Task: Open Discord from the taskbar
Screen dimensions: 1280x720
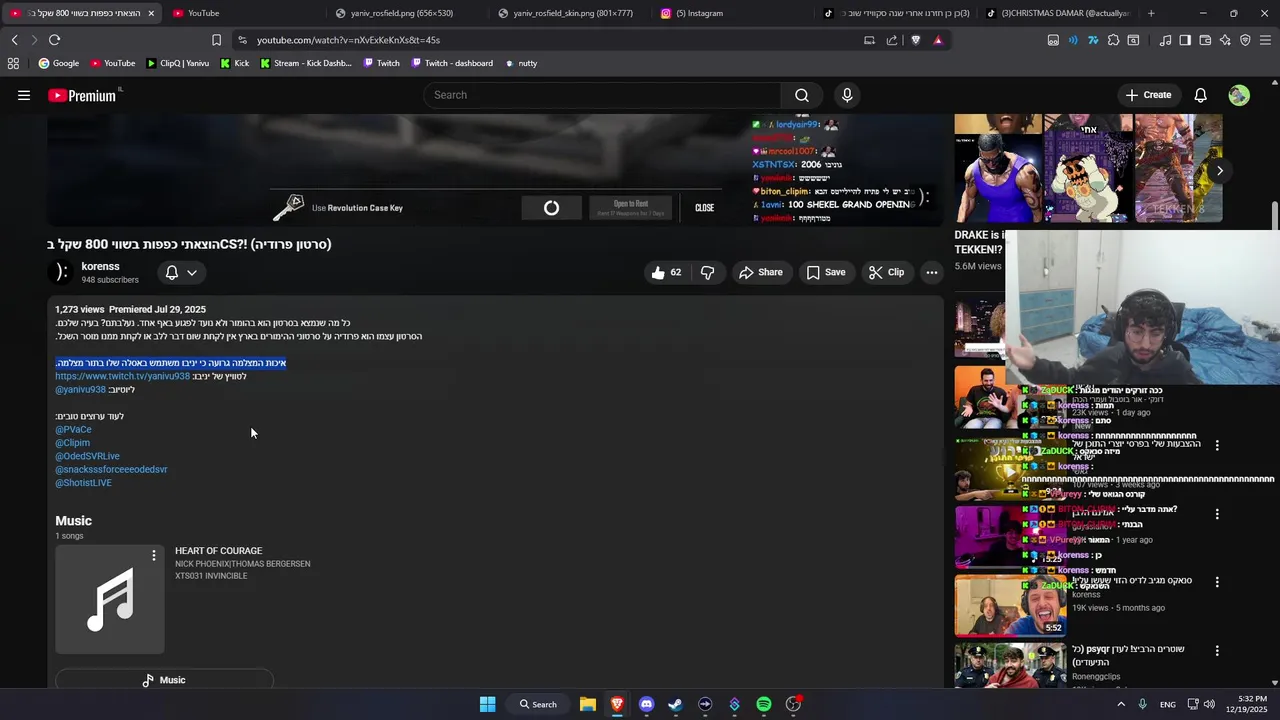Action: [x=646, y=704]
